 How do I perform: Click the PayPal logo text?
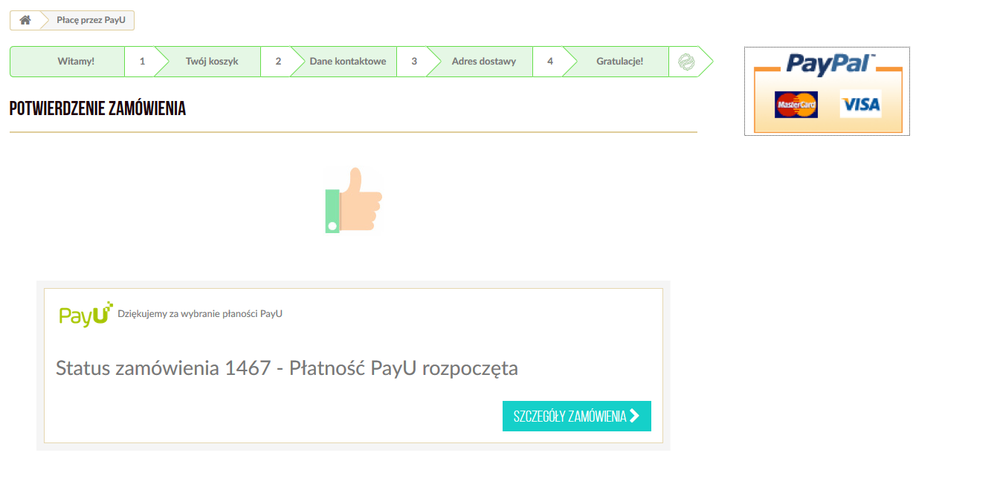point(828,64)
